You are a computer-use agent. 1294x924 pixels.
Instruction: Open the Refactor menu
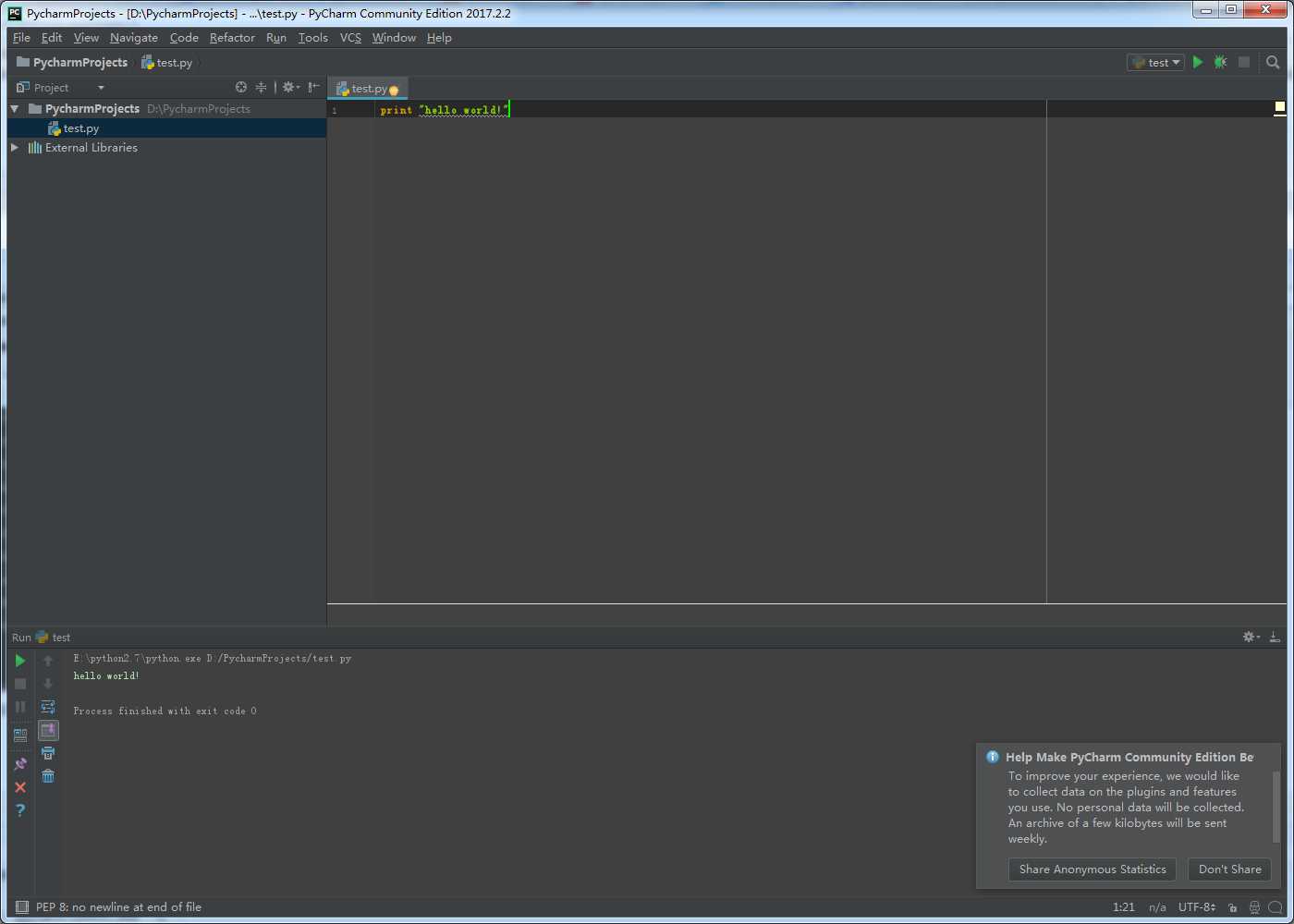232,37
